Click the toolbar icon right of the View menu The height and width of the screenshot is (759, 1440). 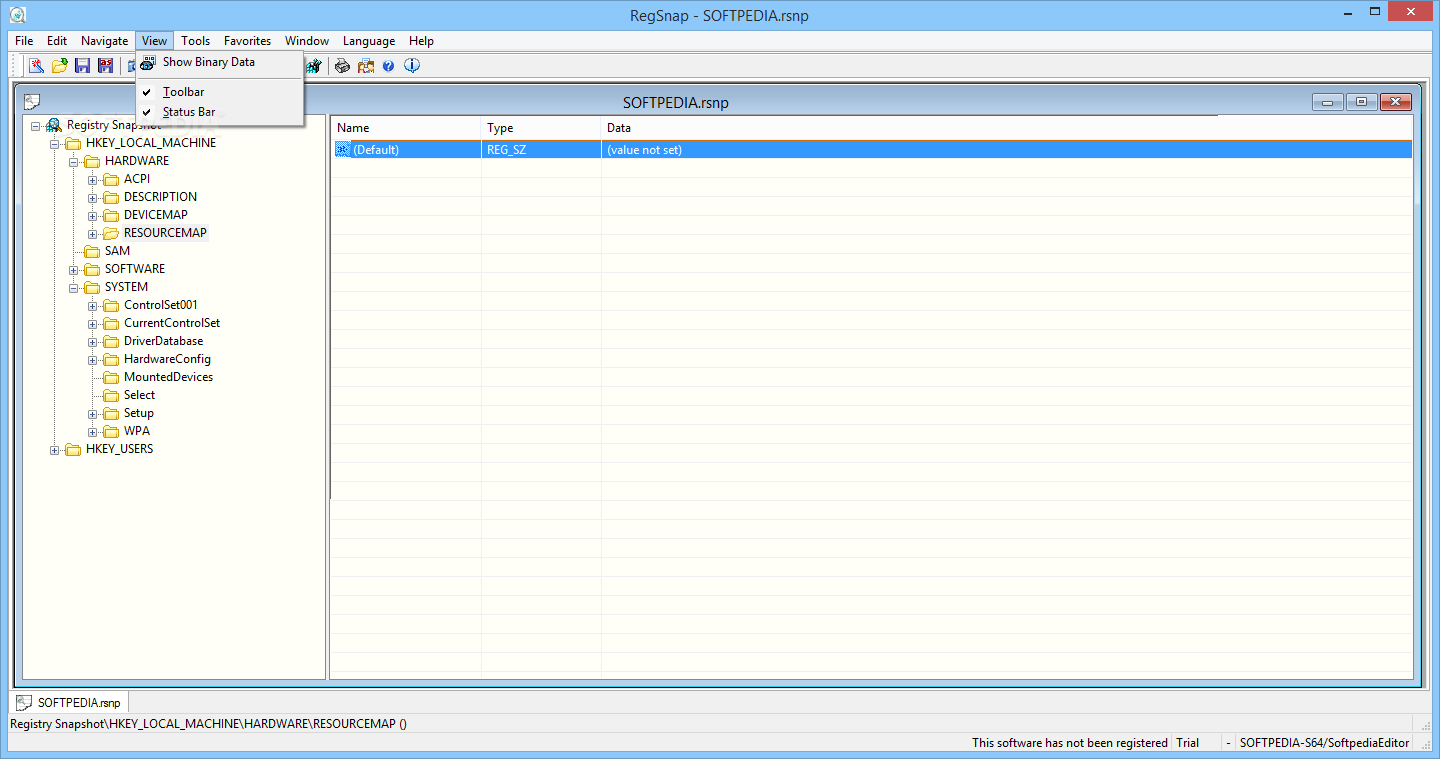pos(314,66)
